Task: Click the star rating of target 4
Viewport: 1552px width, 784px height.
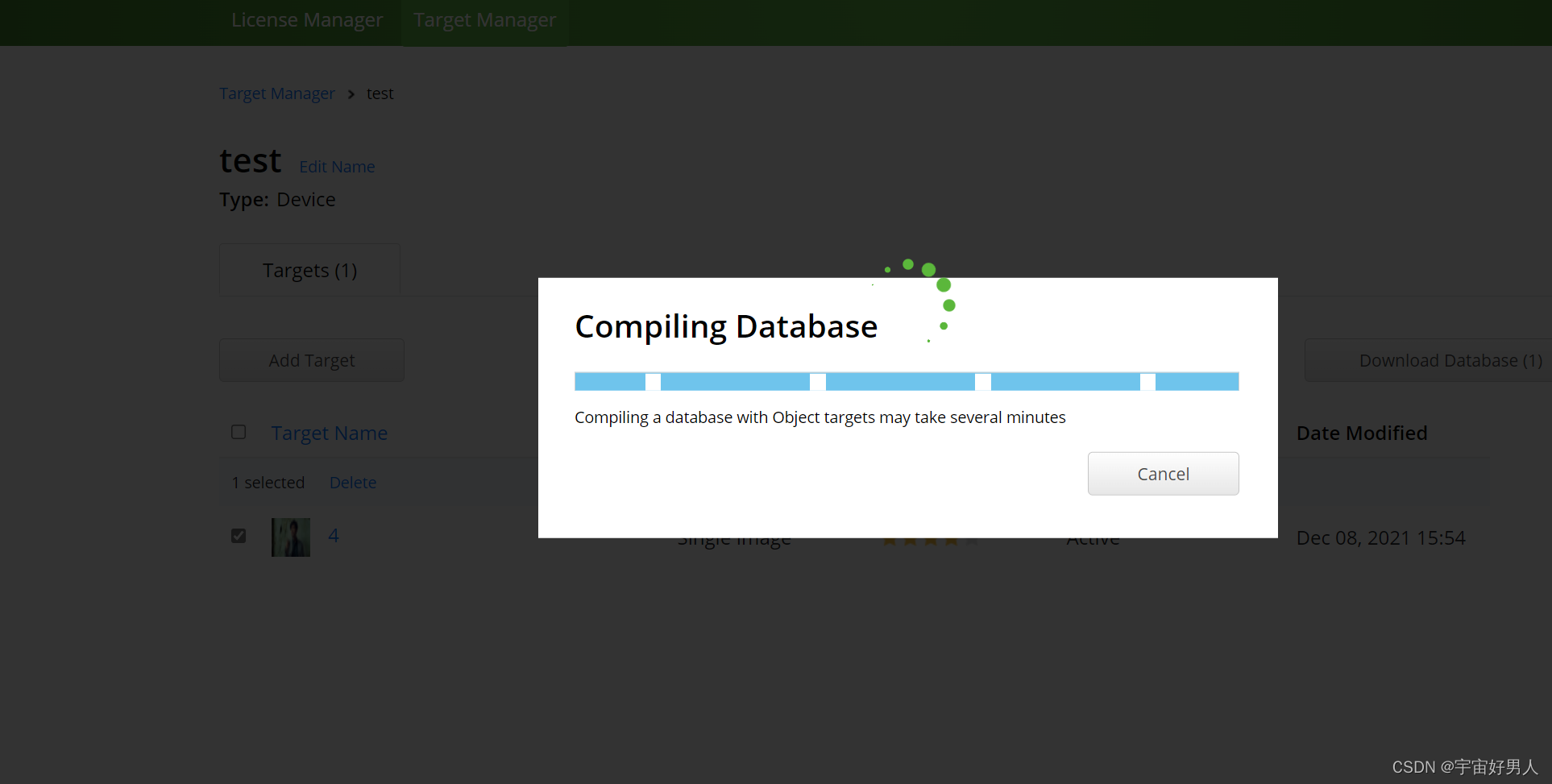Action: 931,540
